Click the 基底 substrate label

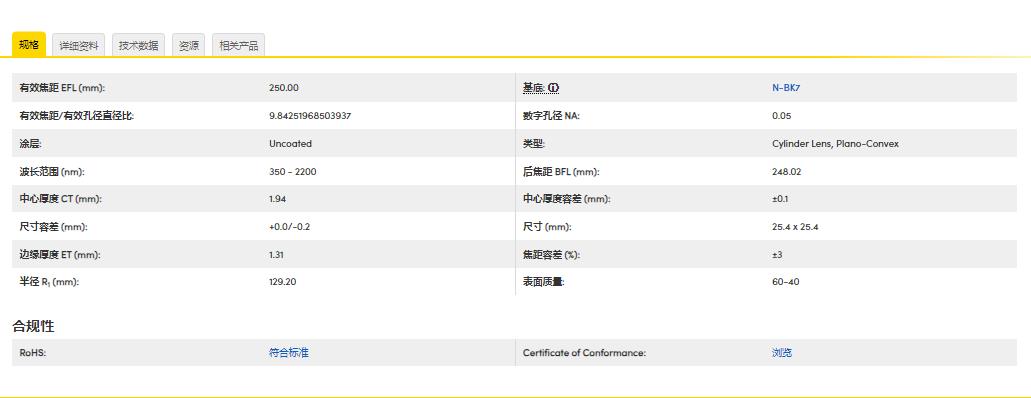tap(533, 87)
